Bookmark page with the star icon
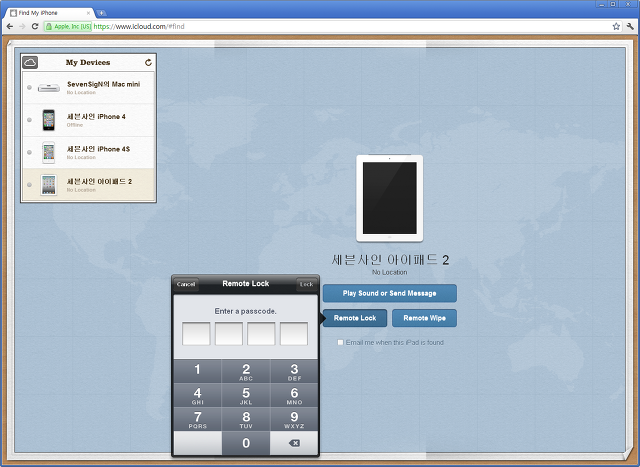 tap(616, 27)
